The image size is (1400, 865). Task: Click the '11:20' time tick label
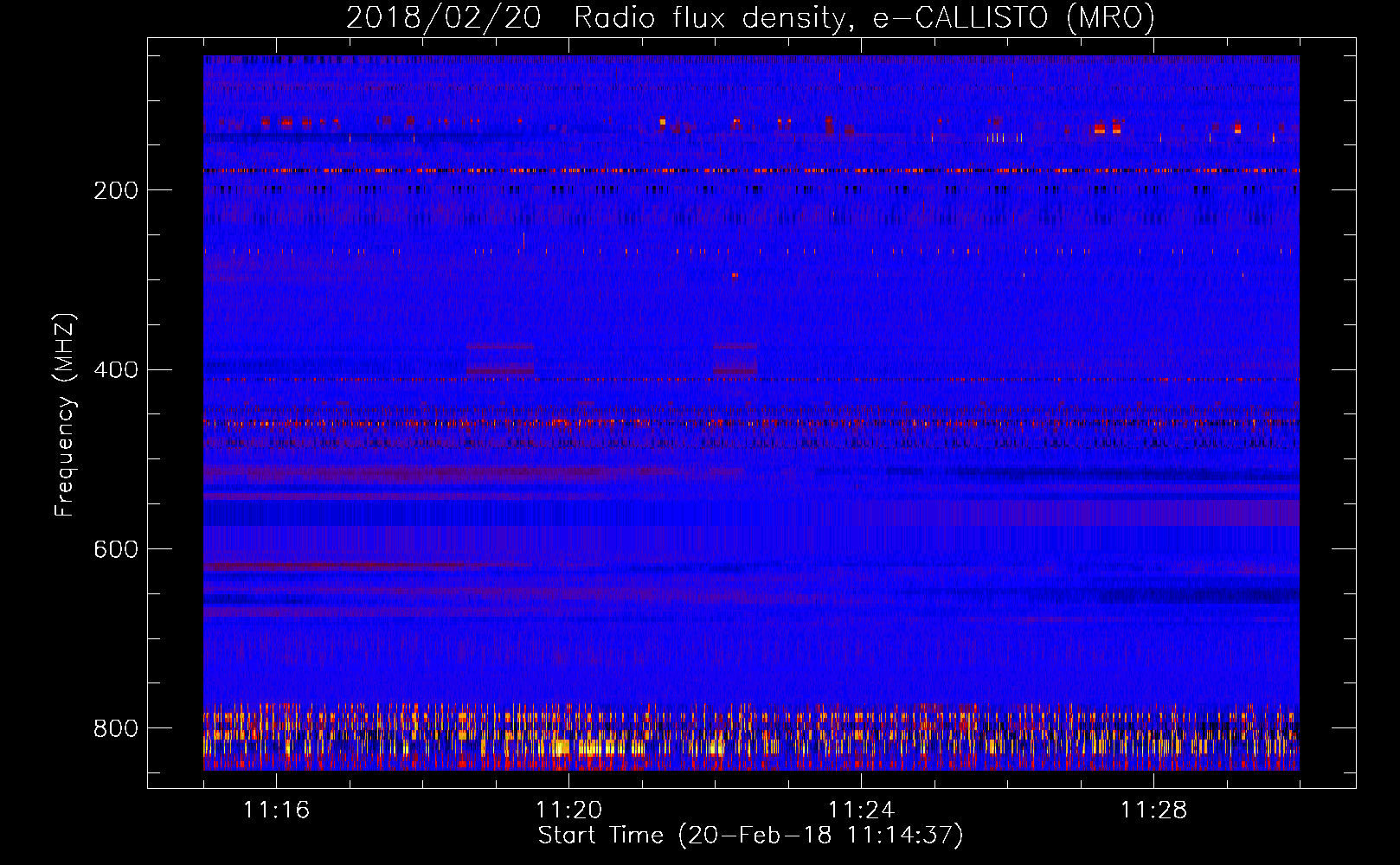pyautogui.click(x=568, y=811)
